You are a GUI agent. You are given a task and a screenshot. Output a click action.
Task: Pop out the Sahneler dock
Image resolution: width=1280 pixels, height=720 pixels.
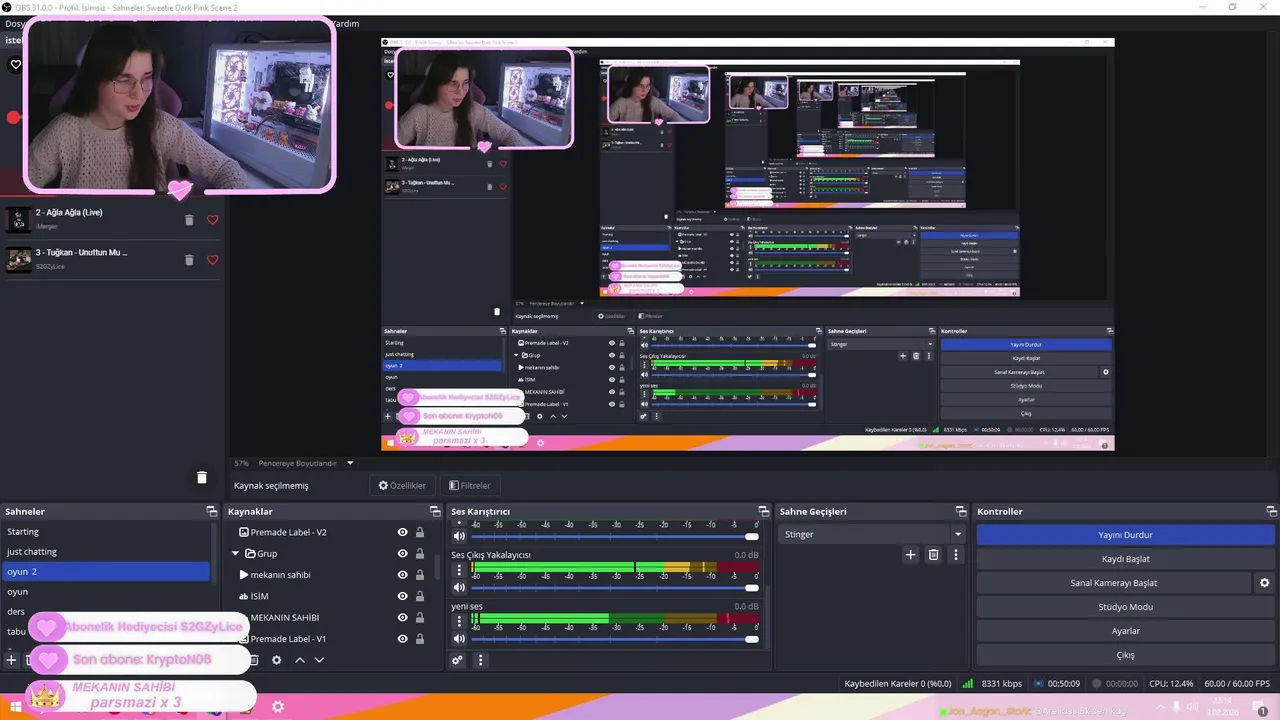(x=212, y=511)
